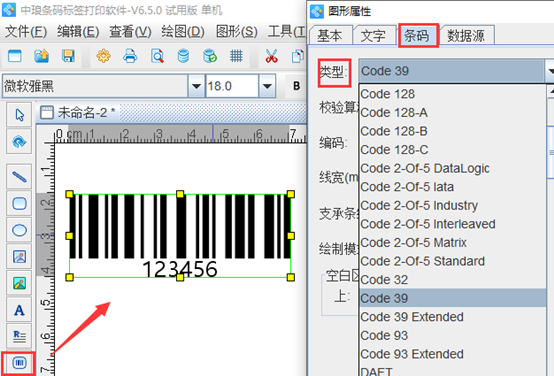This screenshot has height=376, width=554.
Task: Click the scissors cut icon
Action: [x=271, y=56]
